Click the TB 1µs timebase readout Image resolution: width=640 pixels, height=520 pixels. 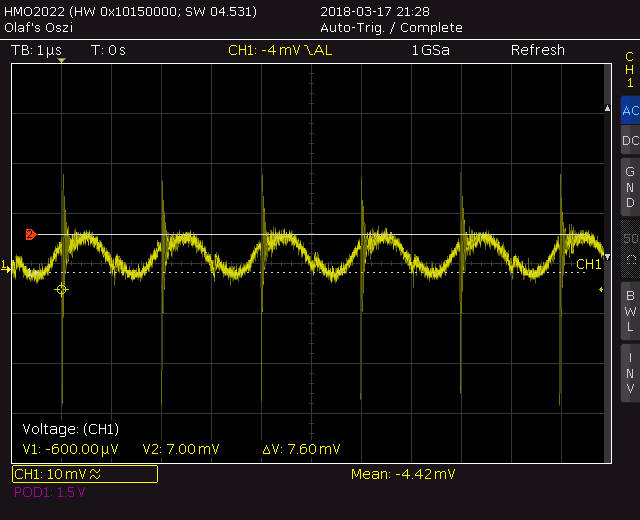point(36,50)
